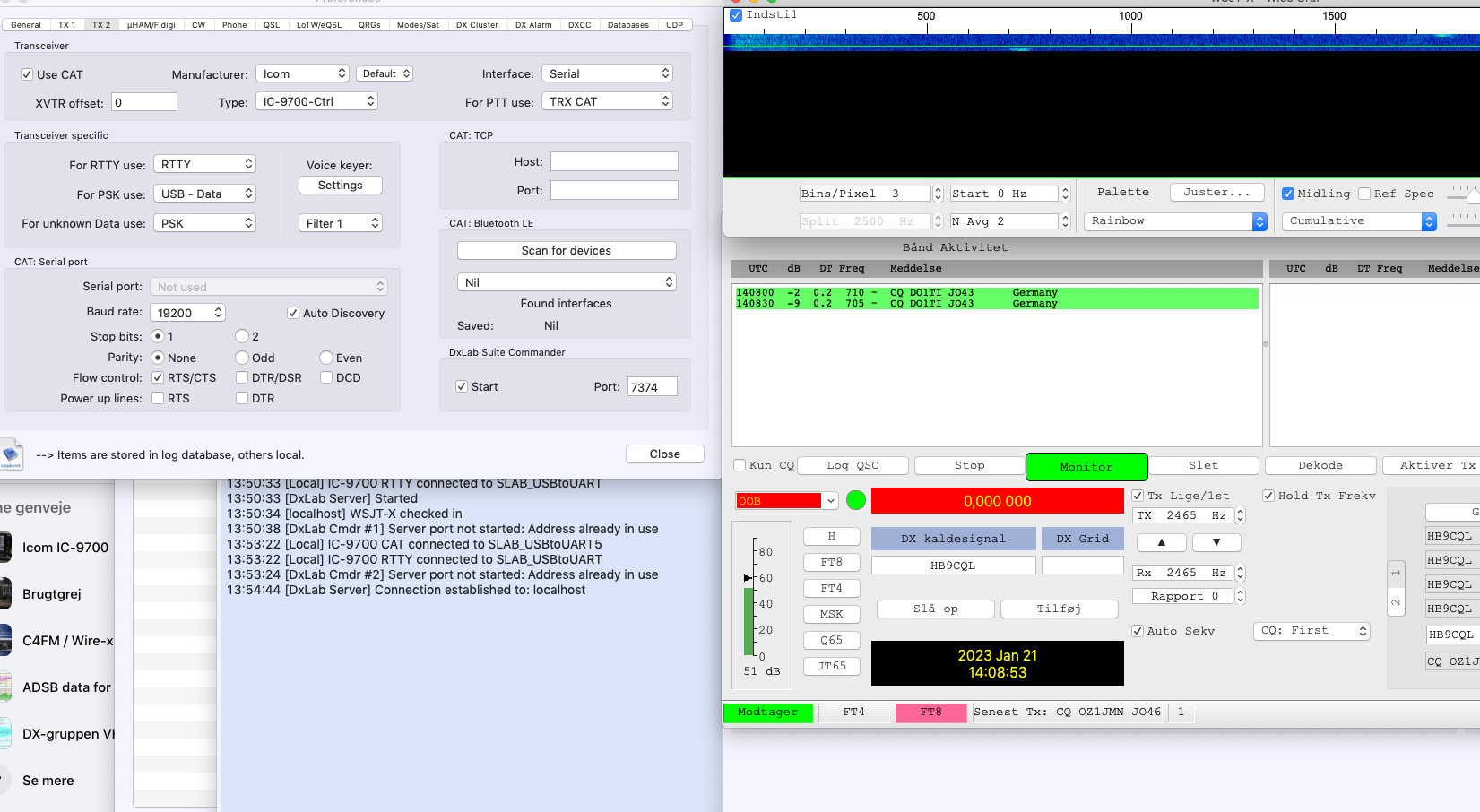Click Icom IC-9700 in the sidebar
The width and height of the screenshot is (1480, 812).
pos(65,548)
